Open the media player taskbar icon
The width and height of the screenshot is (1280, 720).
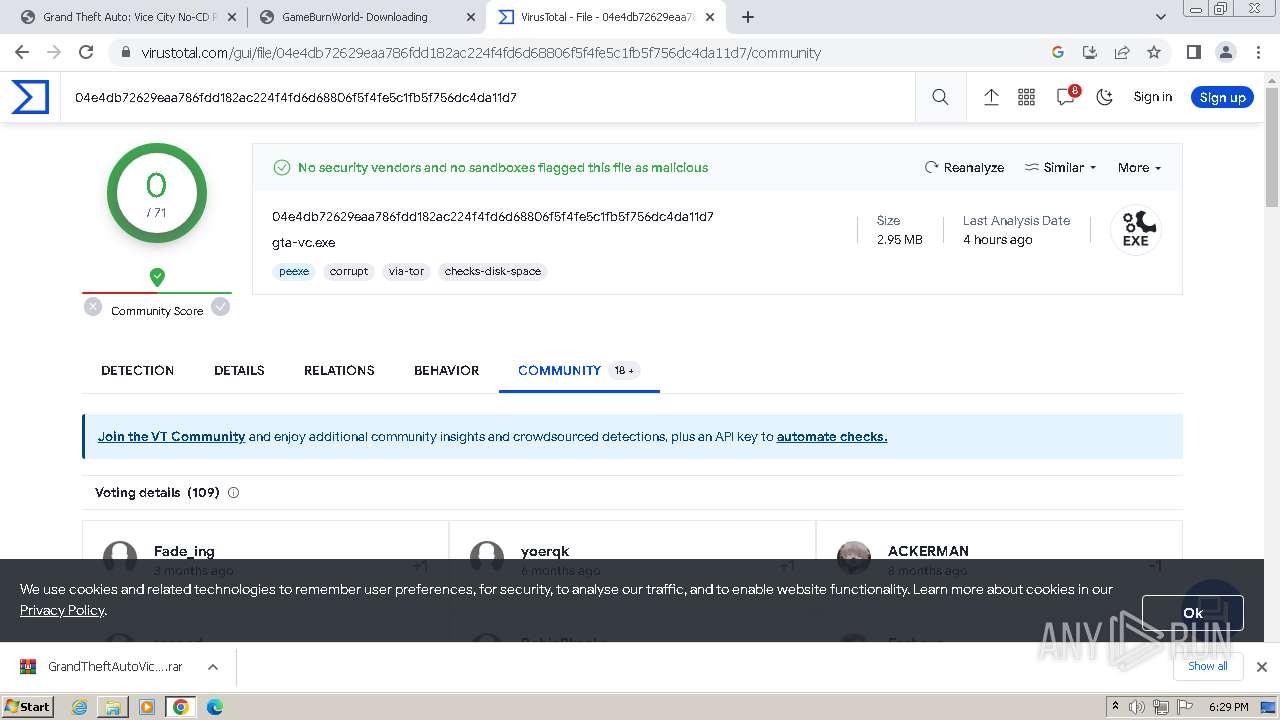147,707
